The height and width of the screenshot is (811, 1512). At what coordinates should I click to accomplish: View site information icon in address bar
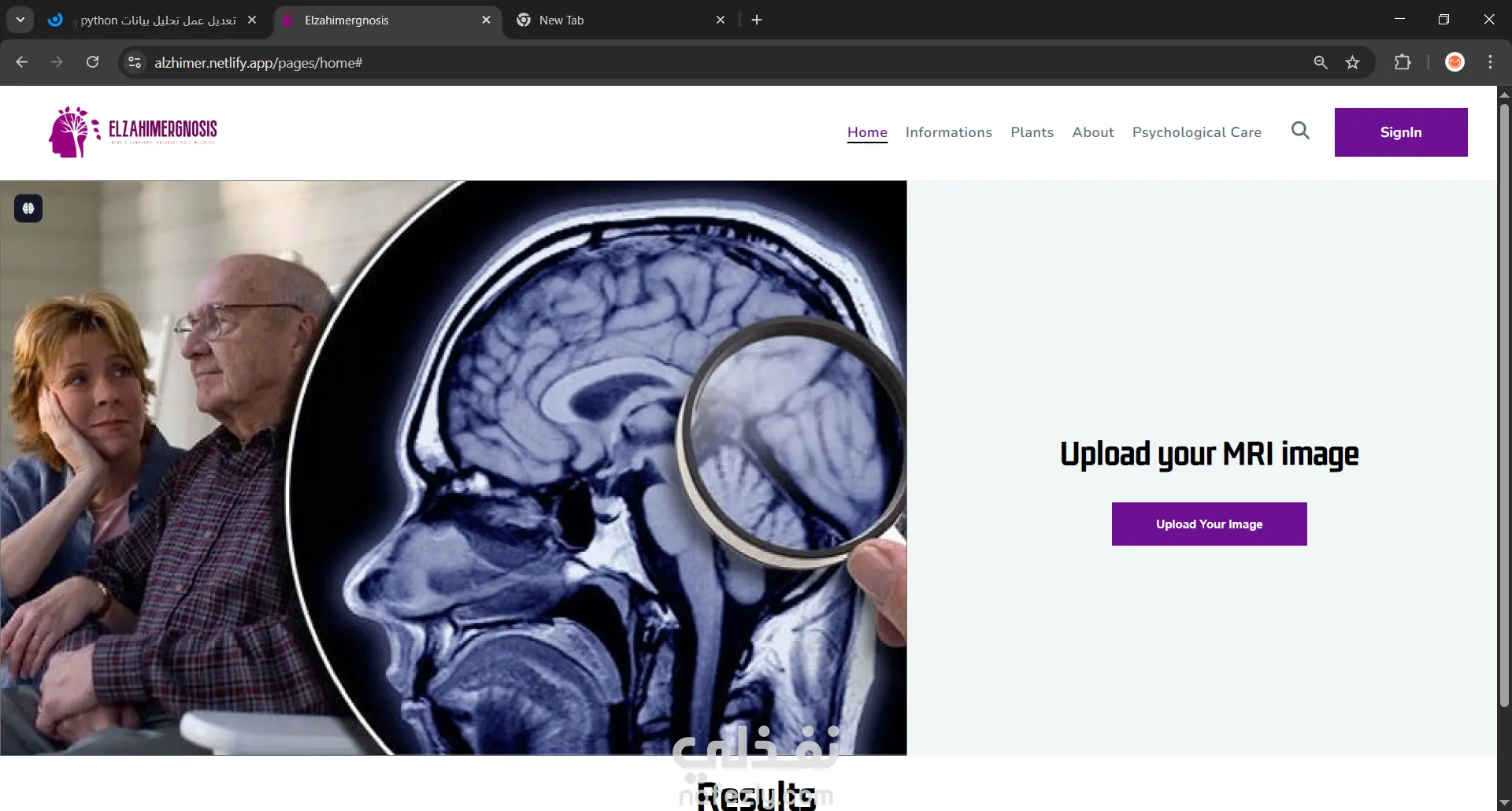point(135,62)
